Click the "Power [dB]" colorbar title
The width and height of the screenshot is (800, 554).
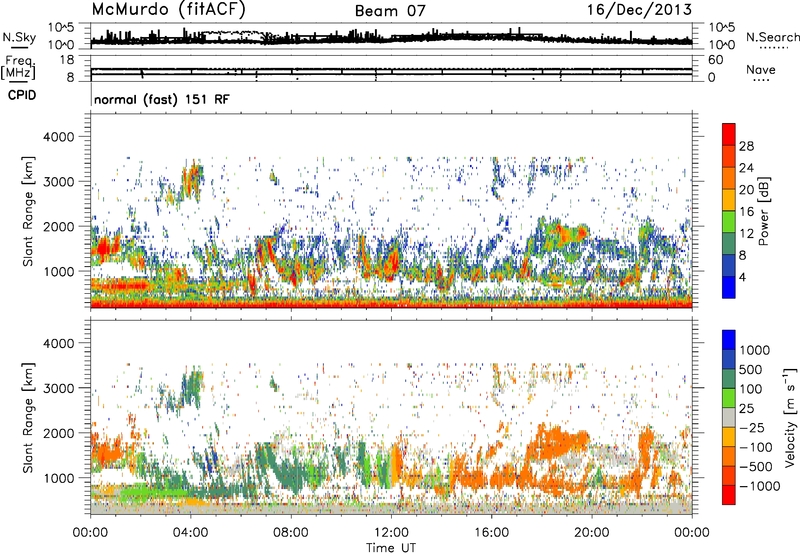coord(763,211)
